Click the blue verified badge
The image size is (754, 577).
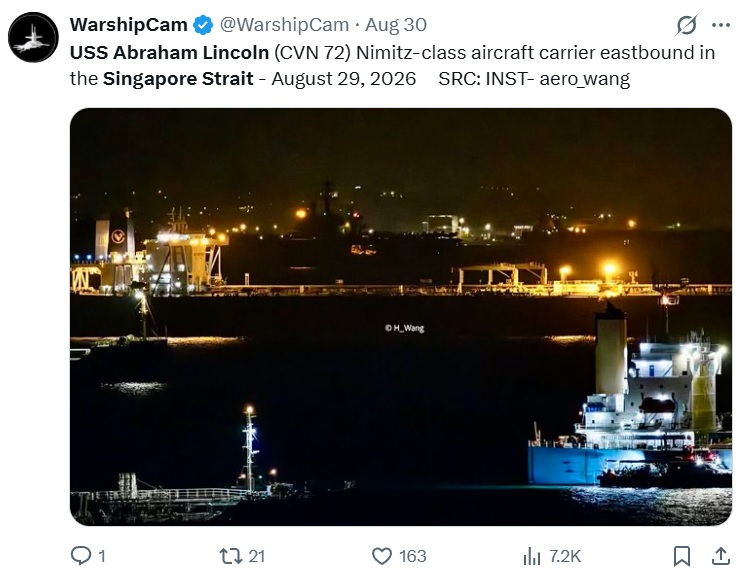(x=203, y=25)
